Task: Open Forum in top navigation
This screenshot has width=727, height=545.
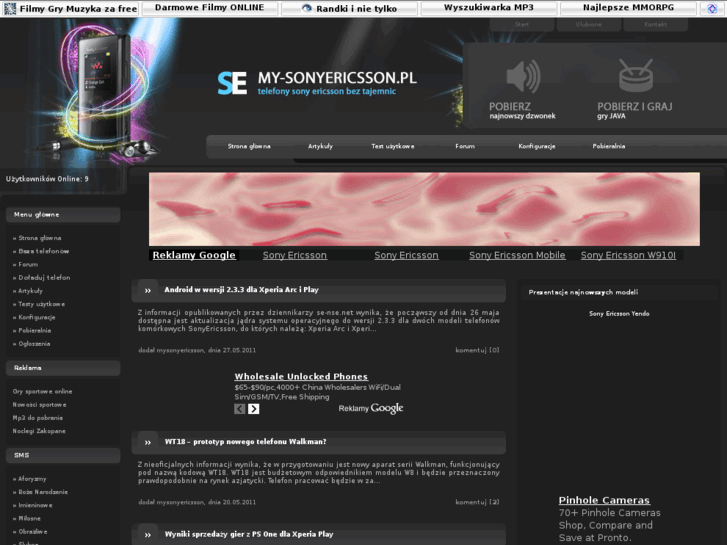Action: click(x=465, y=146)
